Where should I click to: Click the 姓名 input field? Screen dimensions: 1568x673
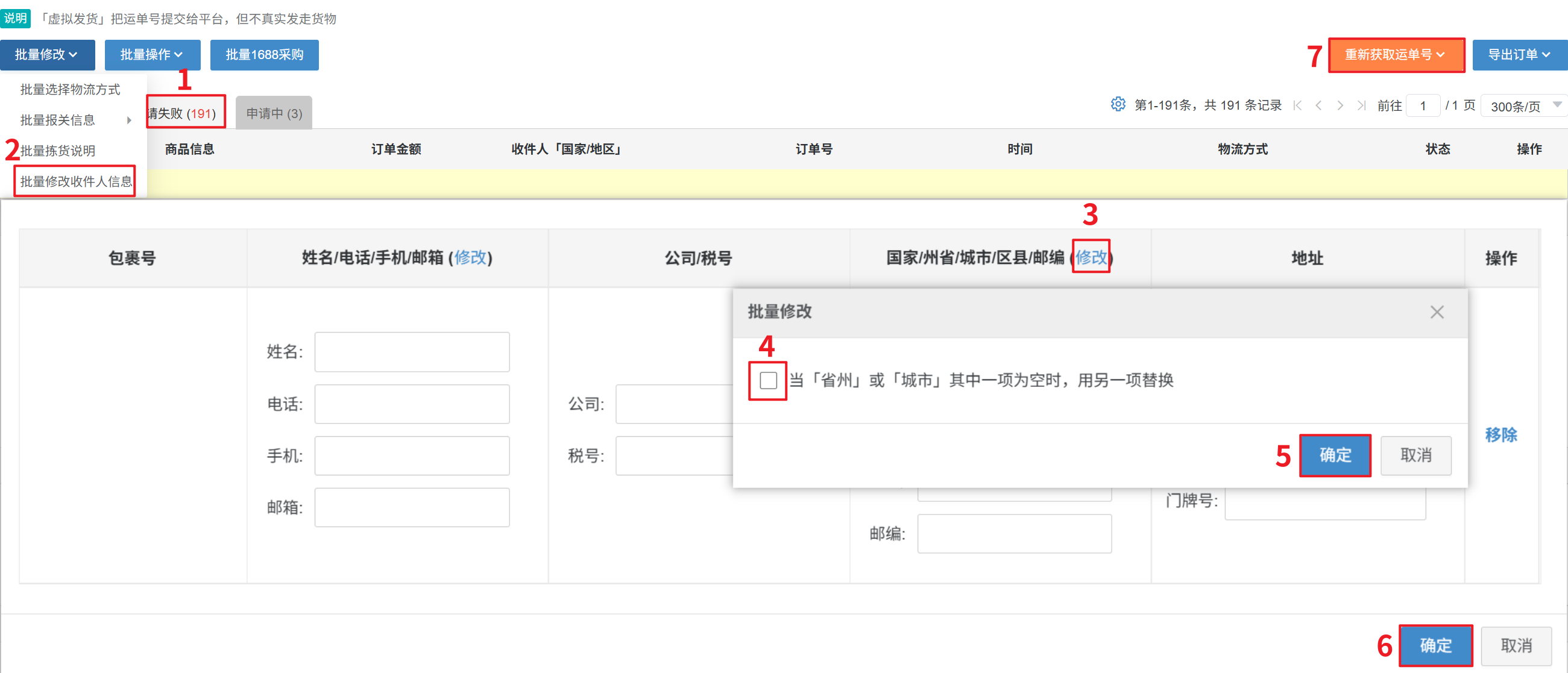click(412, 352)
